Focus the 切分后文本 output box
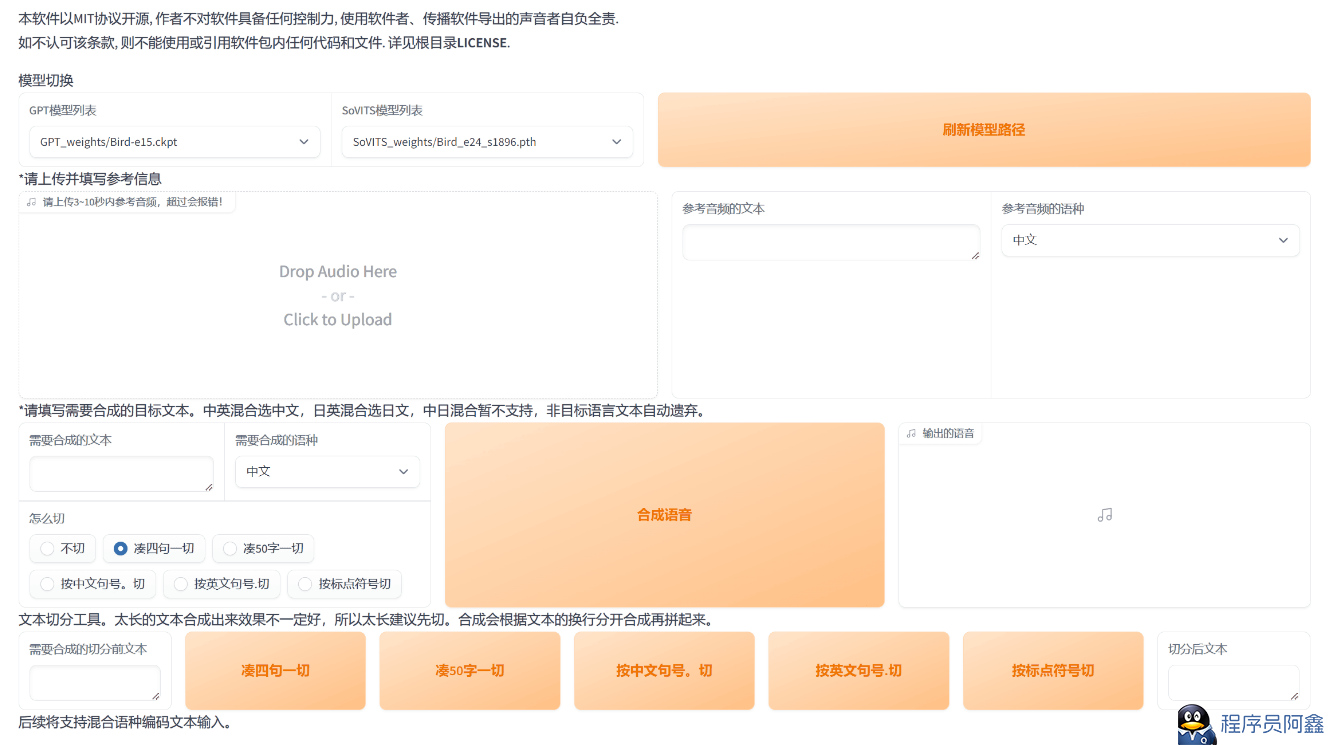Viewport: 1328px width, 745px height. pyautogui.click(x=1233, y=683)
